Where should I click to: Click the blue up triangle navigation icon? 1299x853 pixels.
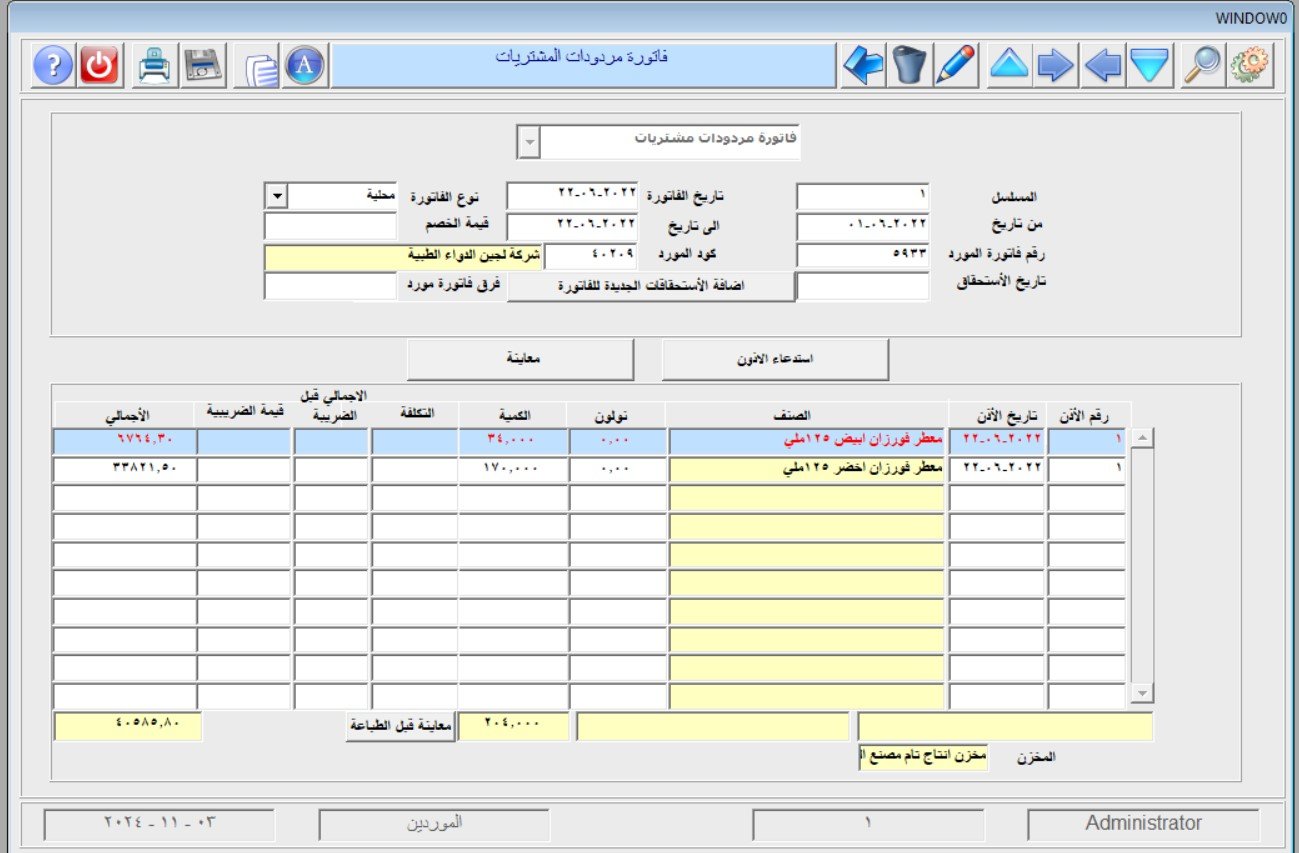[1009, 66]
